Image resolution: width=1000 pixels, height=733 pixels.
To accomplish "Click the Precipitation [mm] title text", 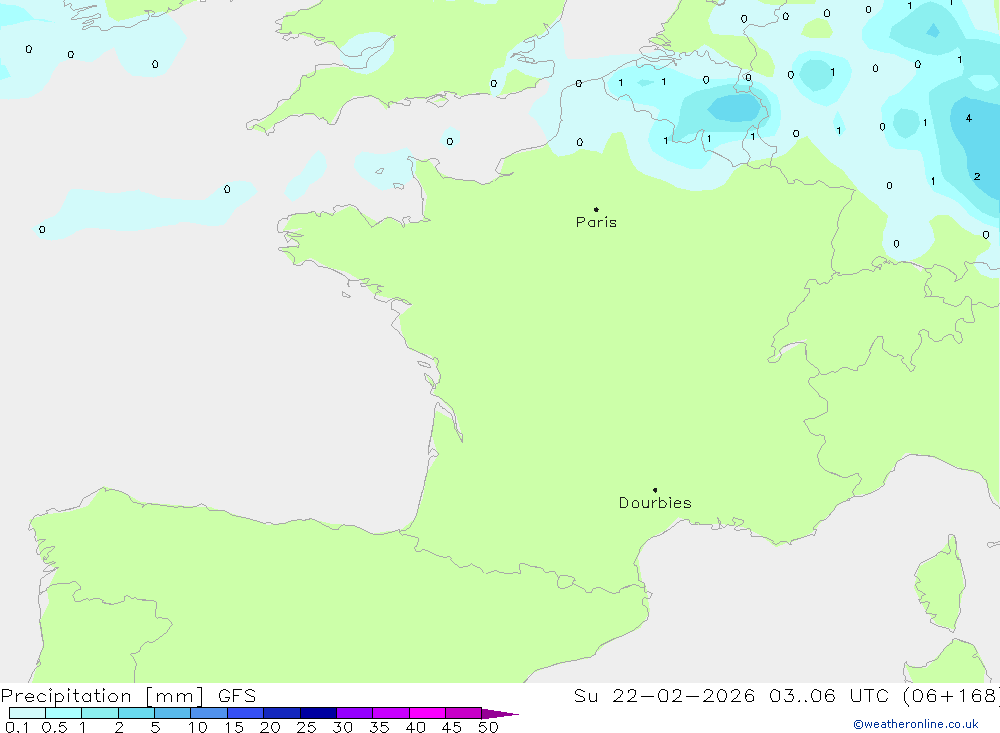I will pos(102,696).
